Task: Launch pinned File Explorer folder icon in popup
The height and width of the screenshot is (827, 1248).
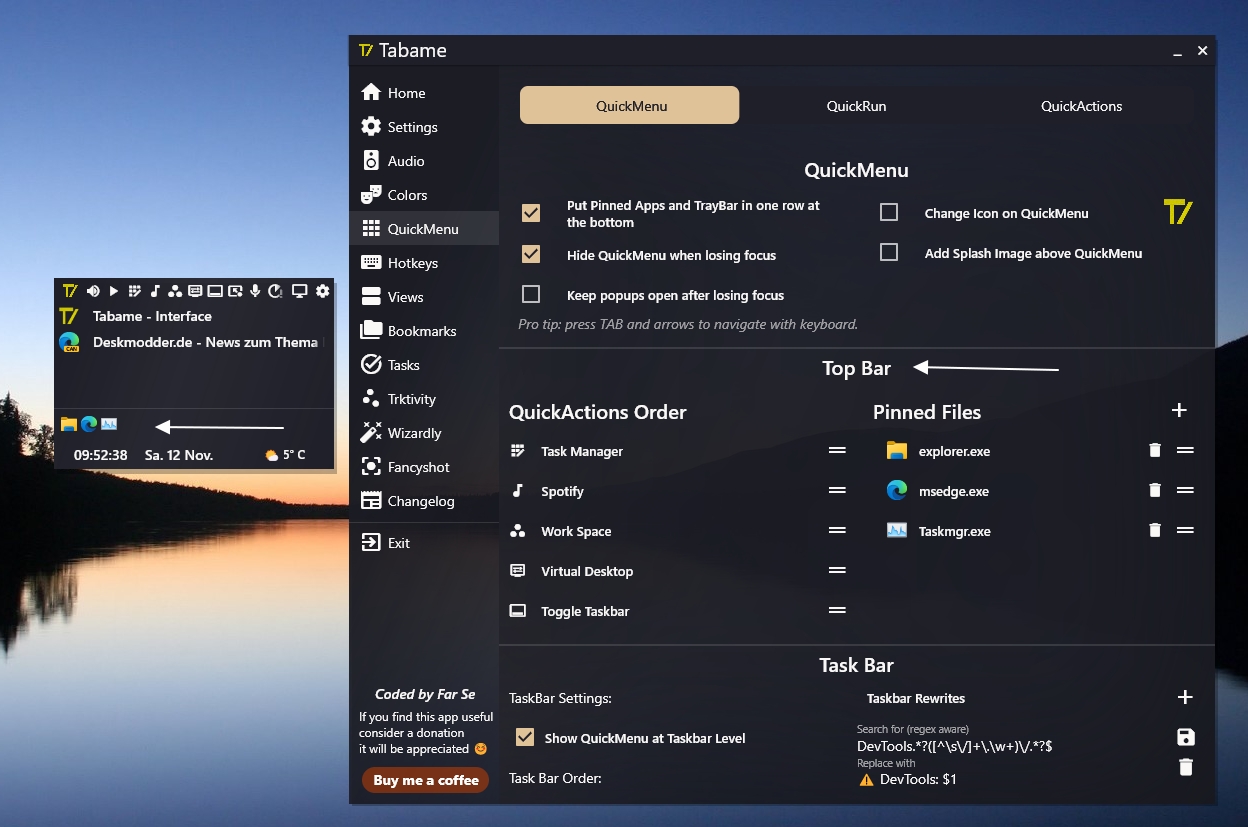Action: click(68, 424)
